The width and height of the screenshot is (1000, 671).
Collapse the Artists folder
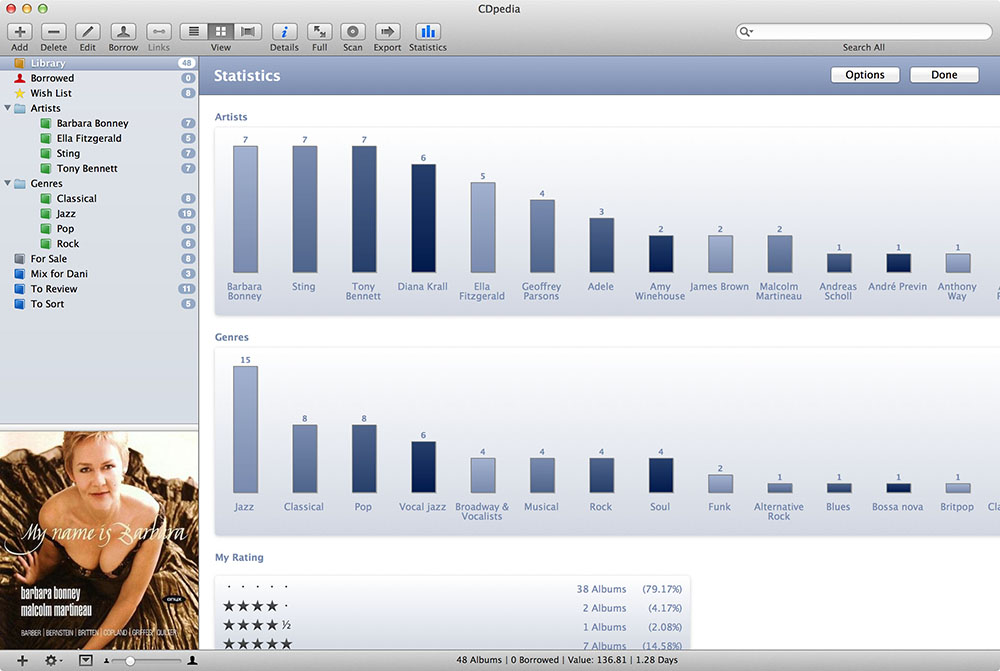click(x=8, y=108)
